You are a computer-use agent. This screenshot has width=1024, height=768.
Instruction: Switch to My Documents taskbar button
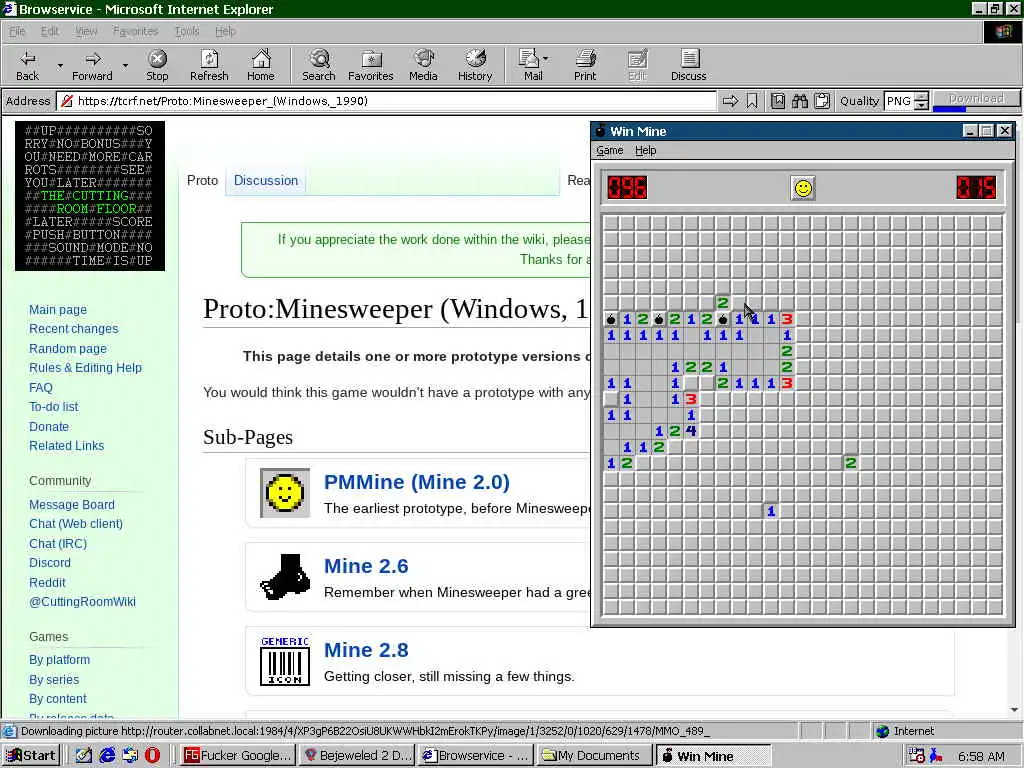593,756
